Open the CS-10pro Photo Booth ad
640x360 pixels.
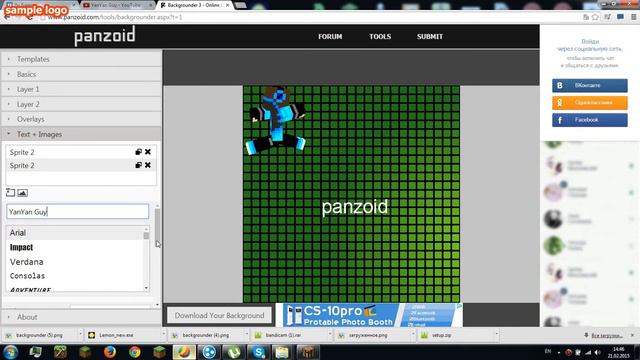pyautogui.click(x=369, y=315)
